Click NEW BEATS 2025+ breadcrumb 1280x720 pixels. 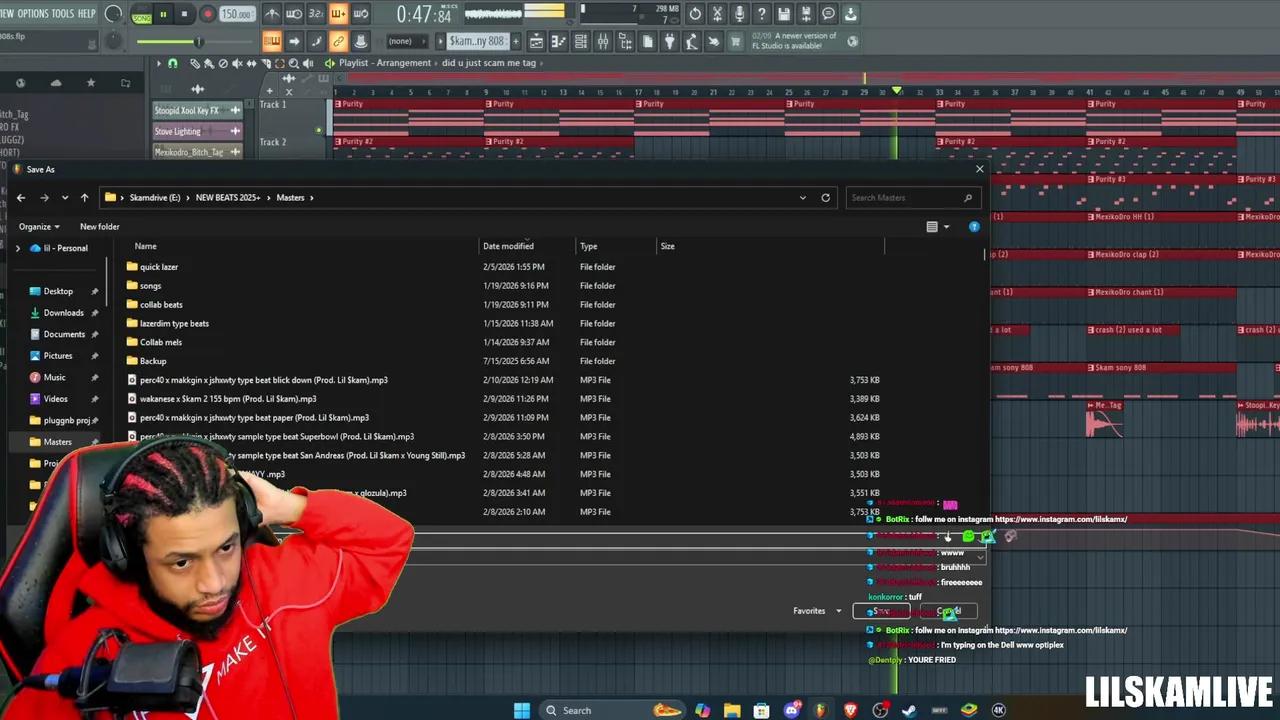(x=227, y=198)
